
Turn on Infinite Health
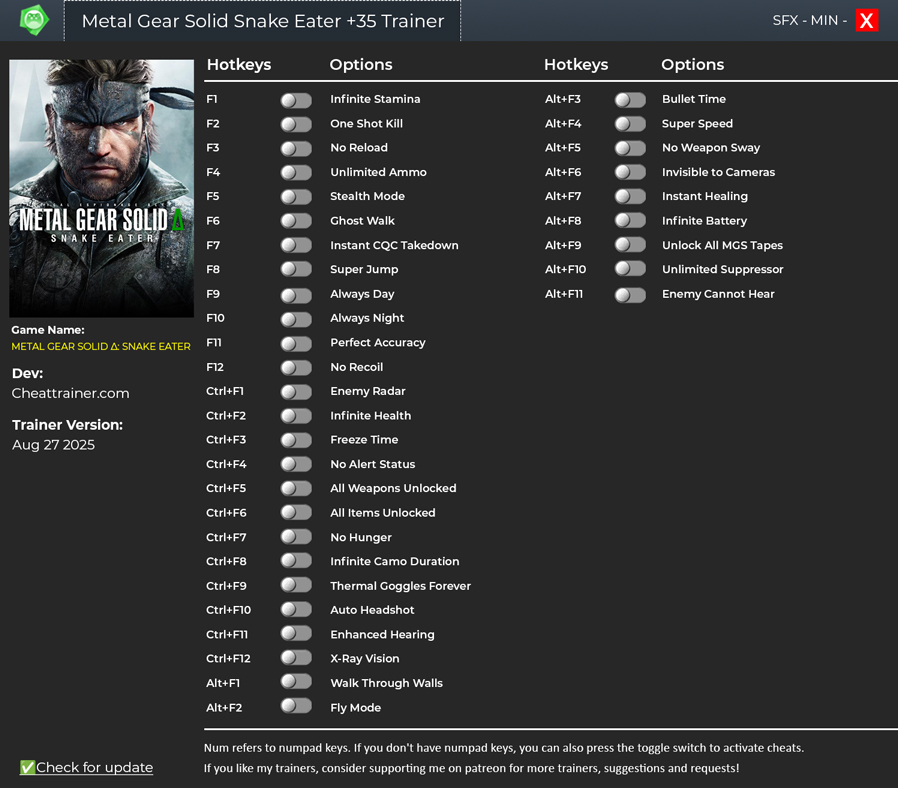pos(296,416)
